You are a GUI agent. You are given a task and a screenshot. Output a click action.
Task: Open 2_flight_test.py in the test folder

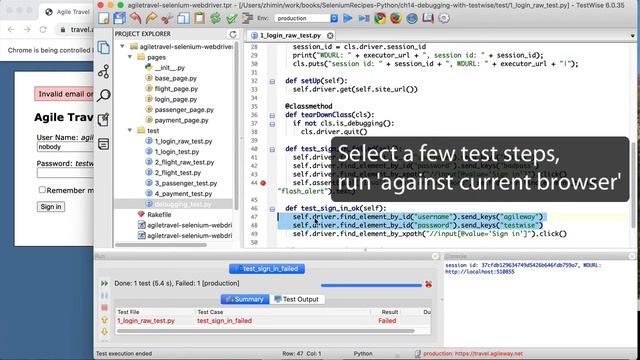(178, 173)
